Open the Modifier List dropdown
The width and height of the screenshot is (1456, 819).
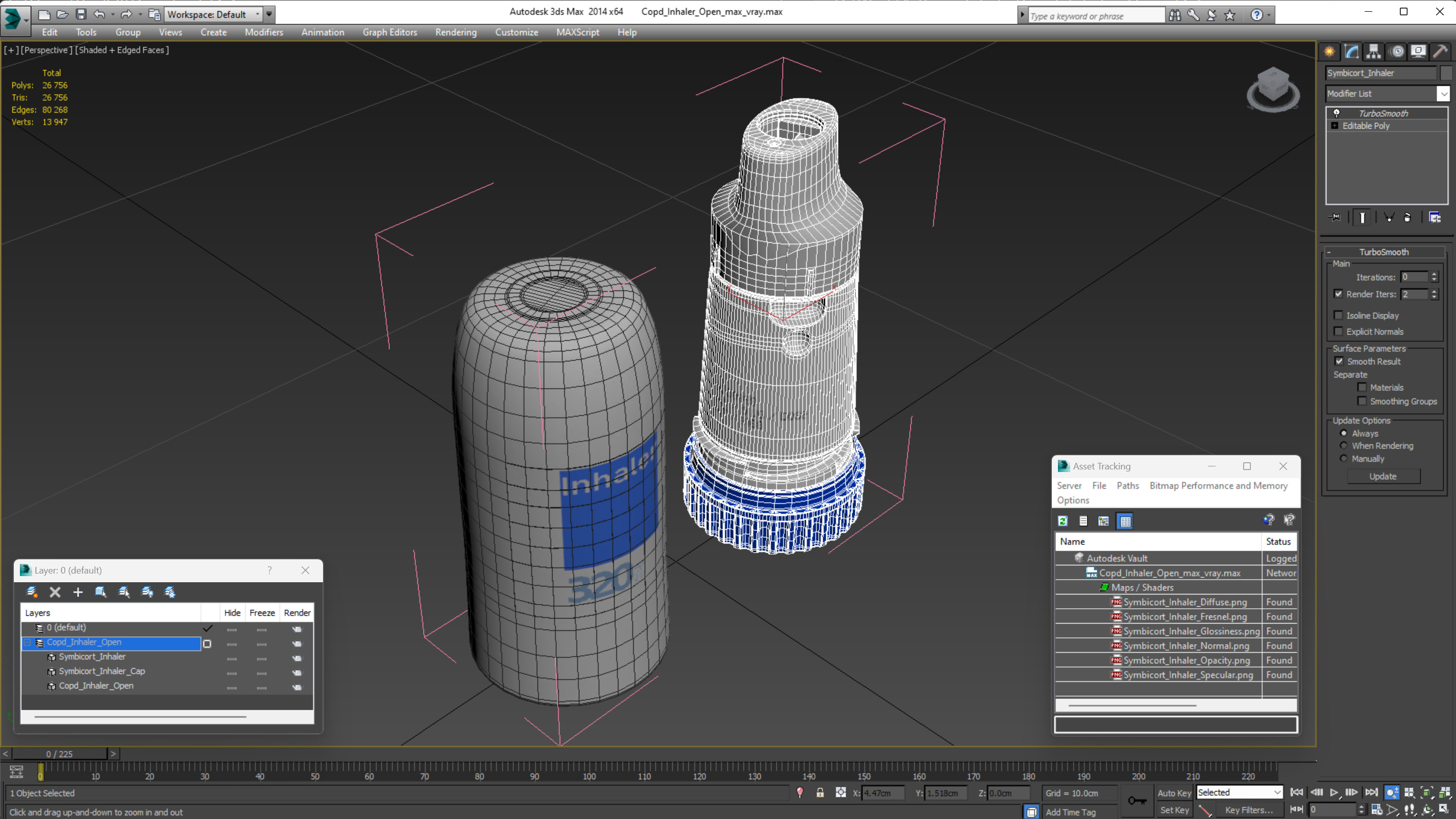point(1444,94)
